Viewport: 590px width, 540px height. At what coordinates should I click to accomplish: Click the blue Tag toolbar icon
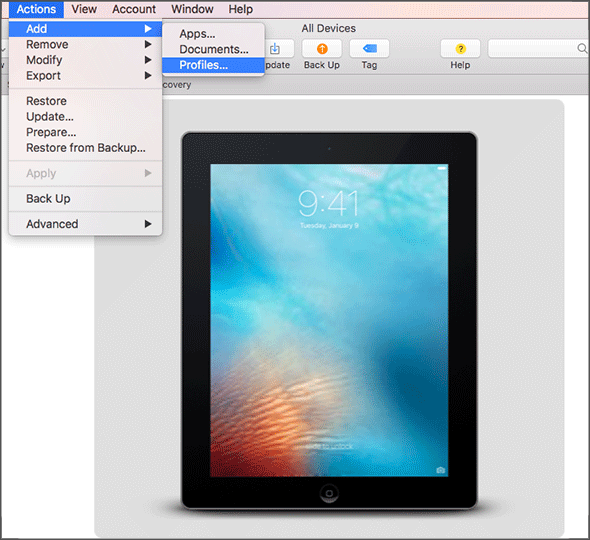[369, 49]
